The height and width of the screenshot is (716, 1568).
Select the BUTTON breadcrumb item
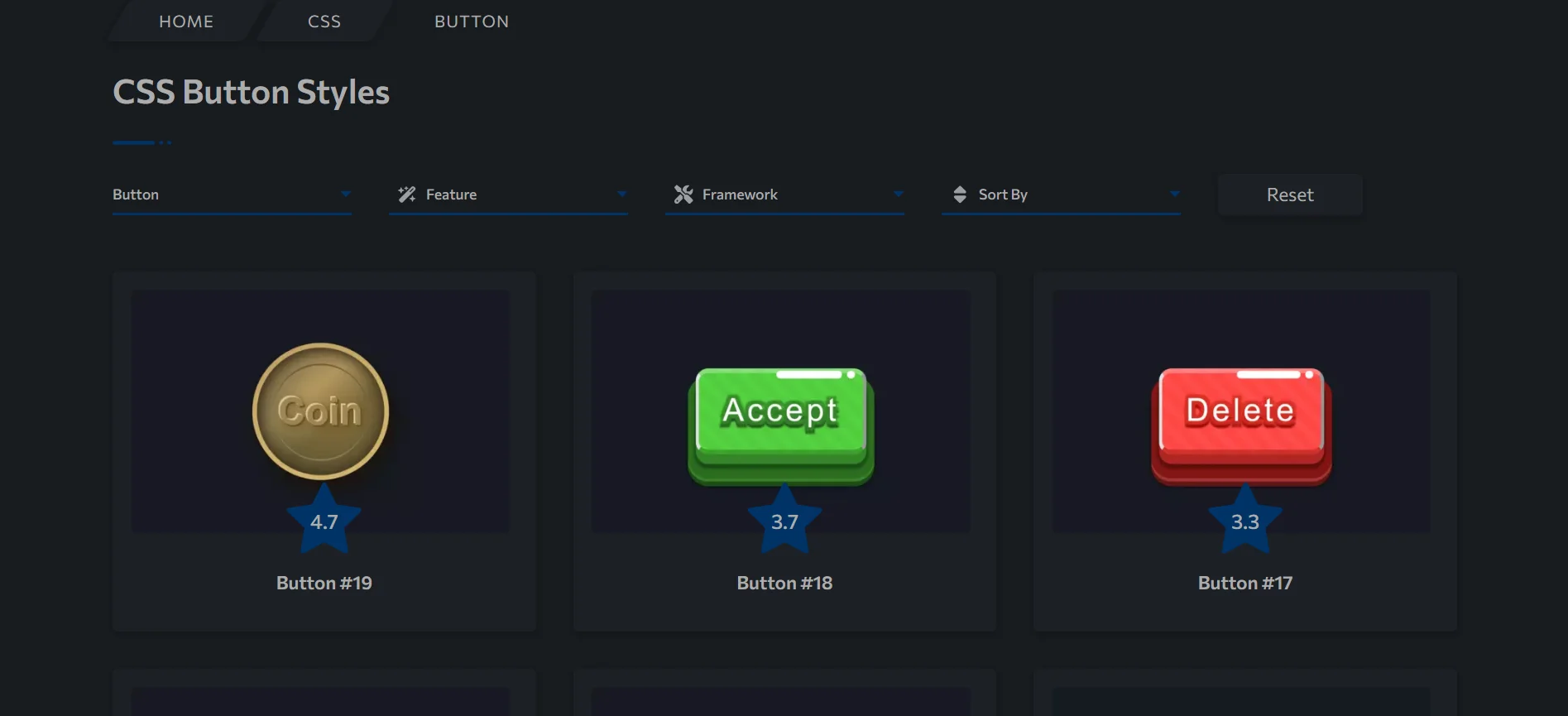472,22
